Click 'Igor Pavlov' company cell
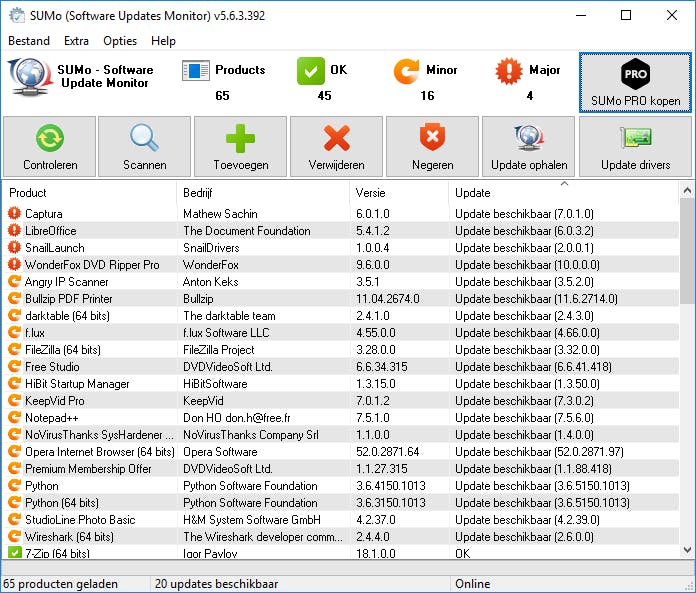Screen dimensions: 696x593 point(210,553)
